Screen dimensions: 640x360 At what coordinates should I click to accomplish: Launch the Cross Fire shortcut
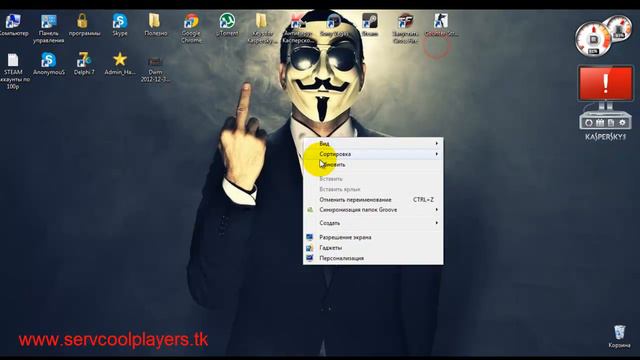click(405, 28)
